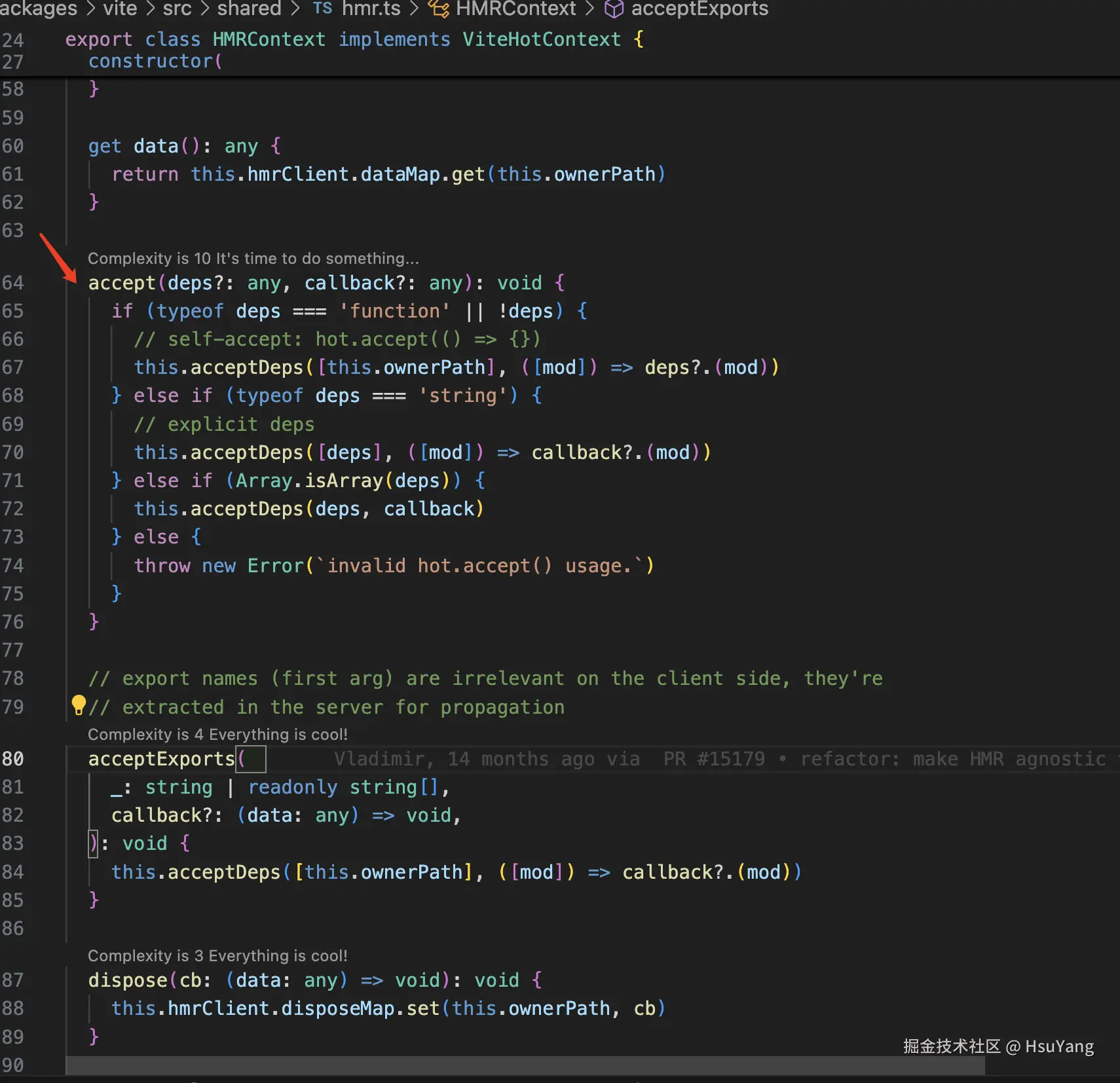Click line number 87 in the gutter
Screen dimensions: 1120x1083
click(x=13, y=980)
